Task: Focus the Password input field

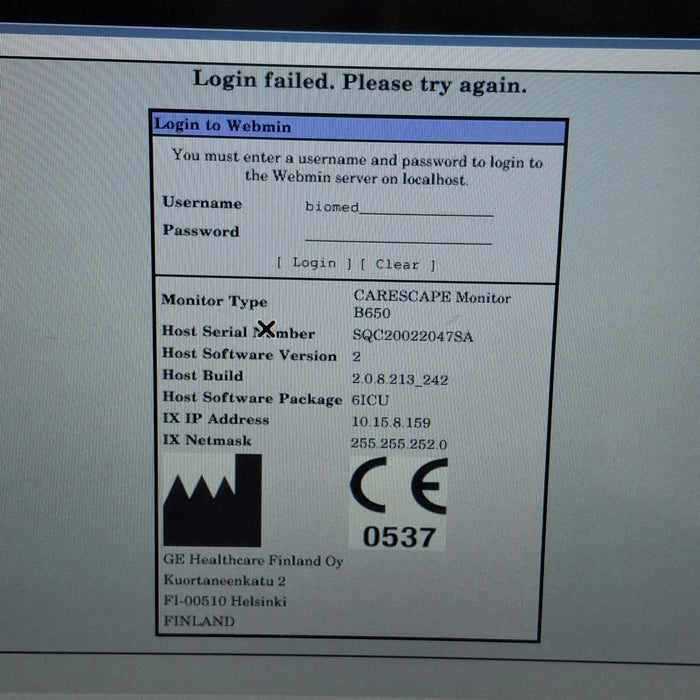Action: pyautogui.click(x=399, y=235)
